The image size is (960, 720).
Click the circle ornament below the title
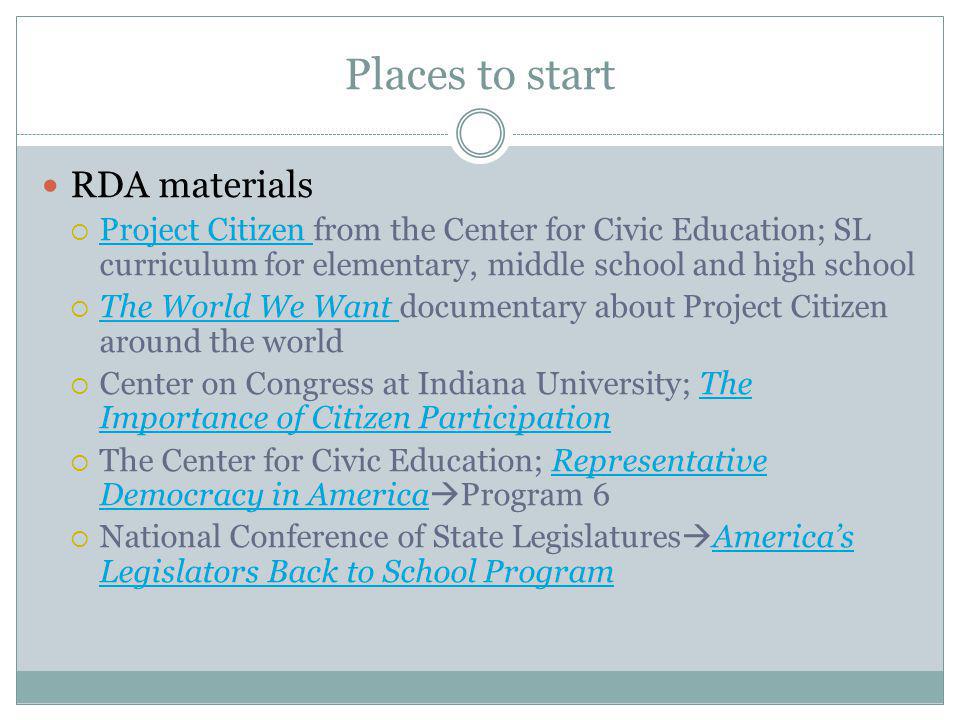point(481,133)
